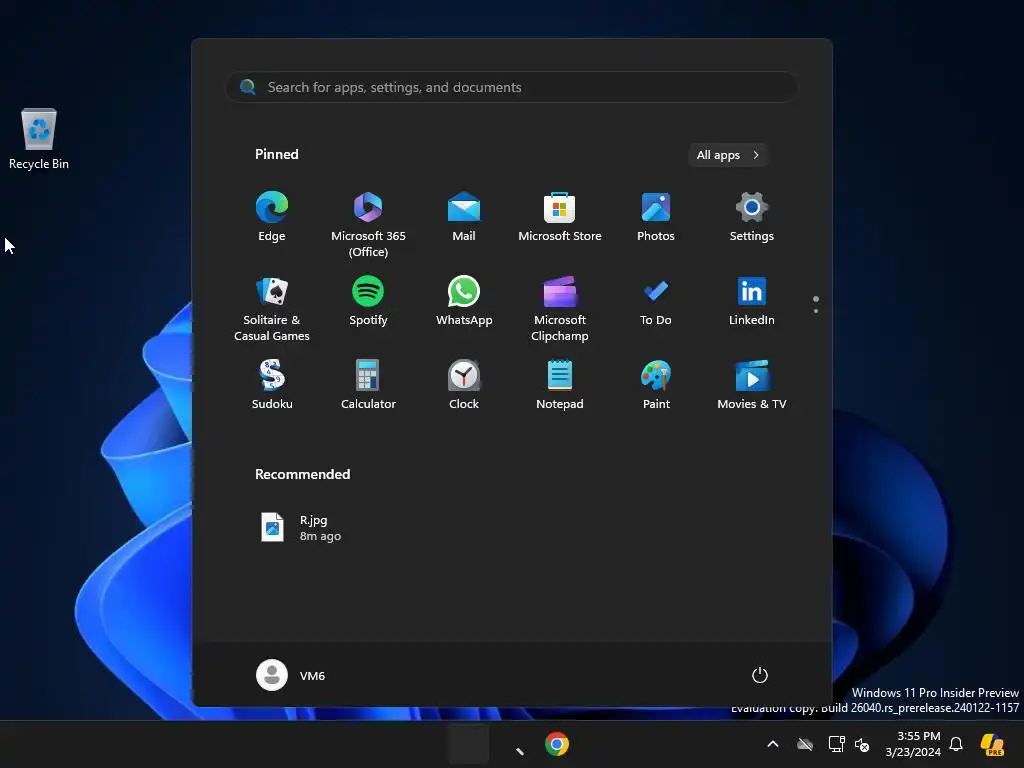The height and width of the screenshot is (768, 1024).
Task: Click the VM6 profile avatar picture
Action: pos(272,675)
